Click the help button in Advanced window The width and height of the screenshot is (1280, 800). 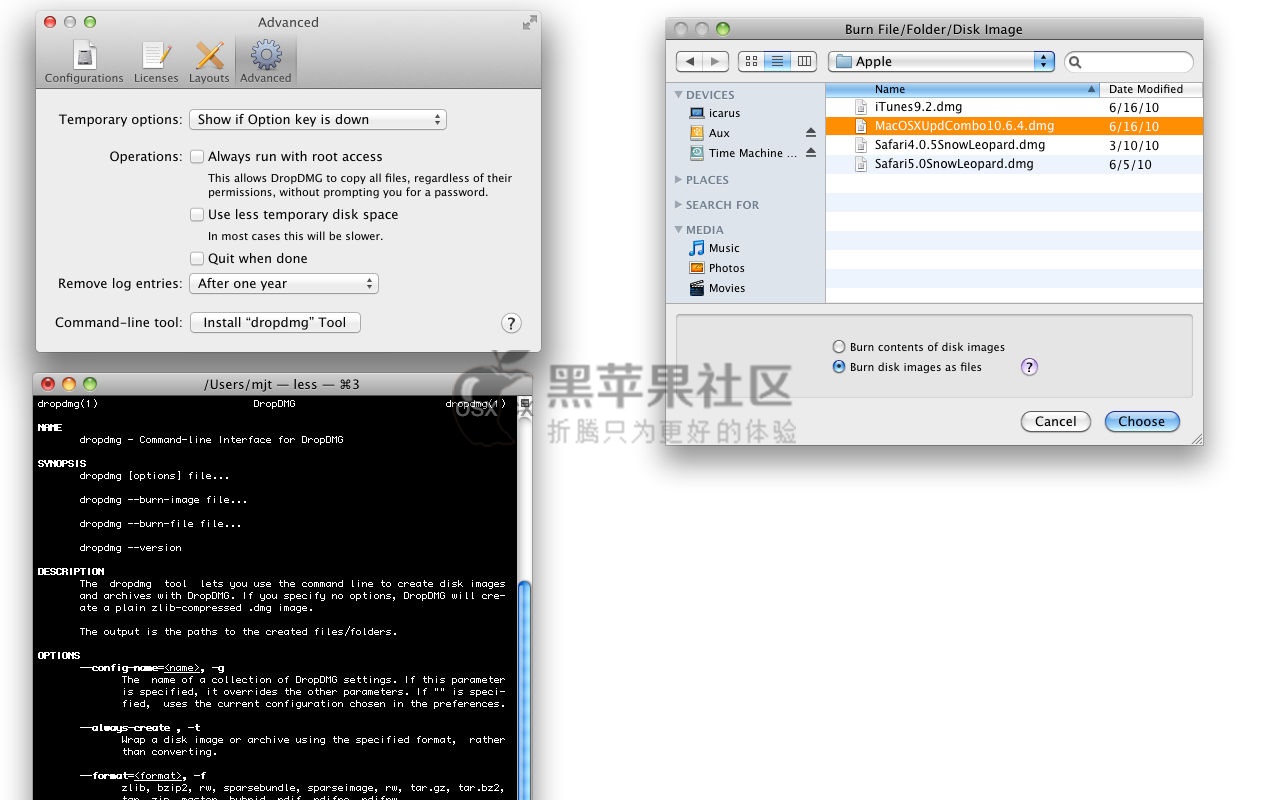coord(511,323)
